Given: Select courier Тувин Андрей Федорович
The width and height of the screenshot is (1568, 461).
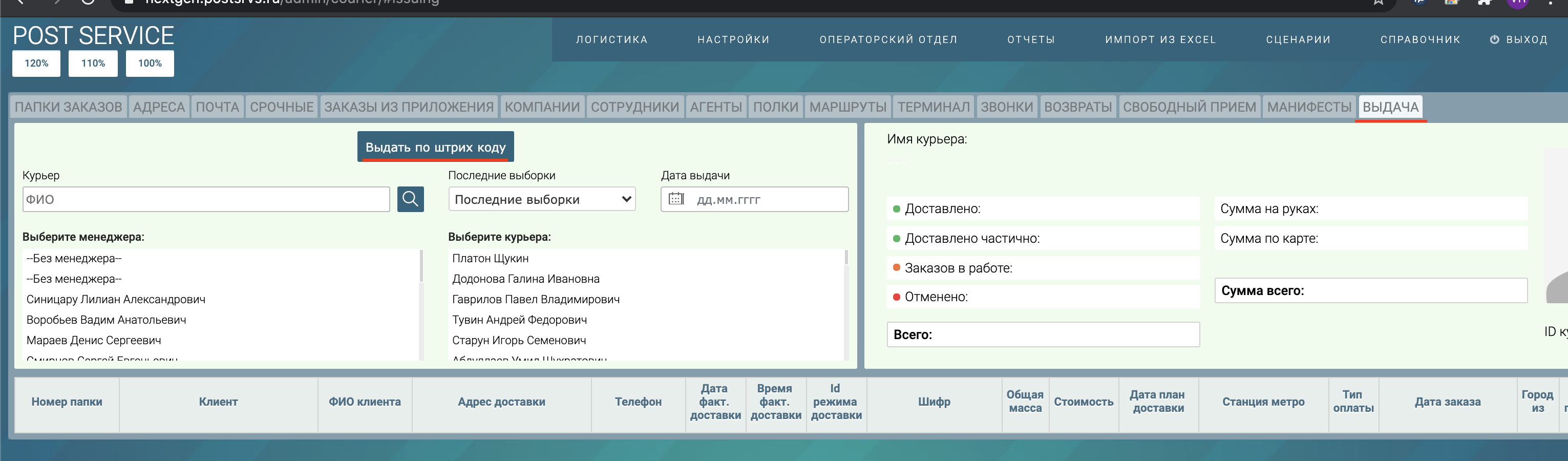Looking at the screenshot, I should click(519, 320).
